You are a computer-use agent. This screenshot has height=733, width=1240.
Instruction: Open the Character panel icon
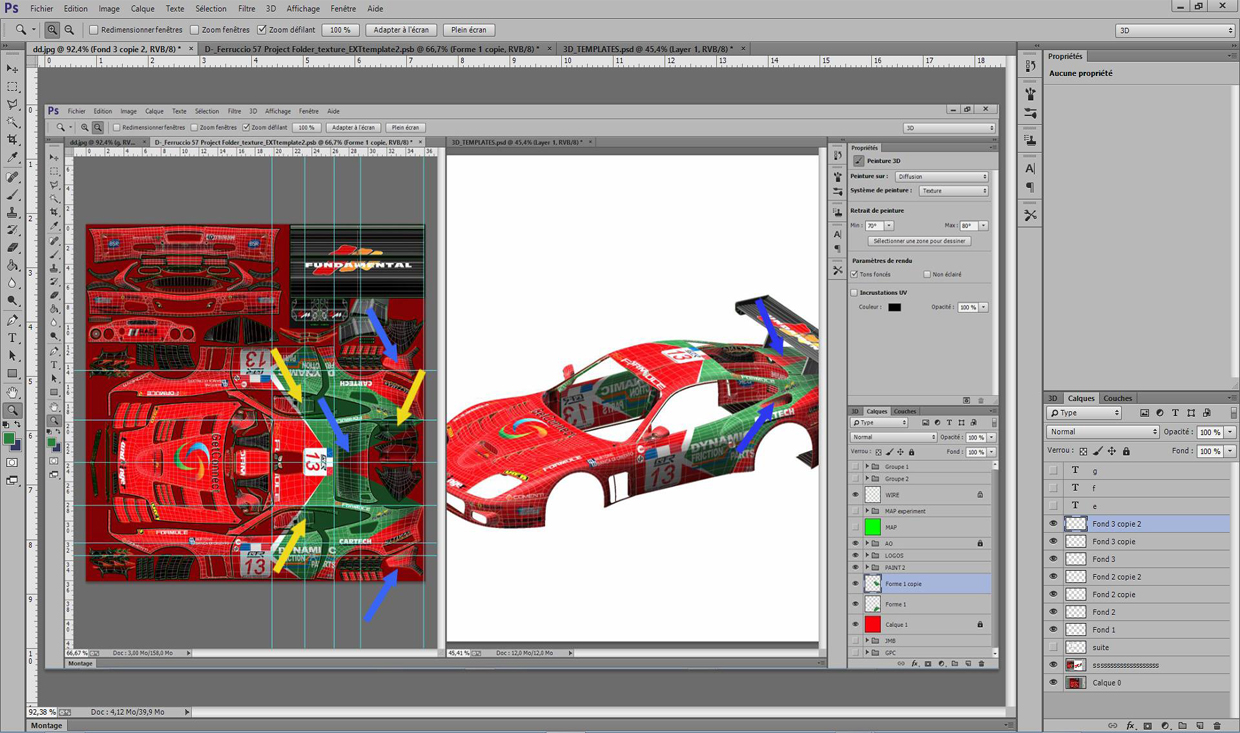coord(1030,169)
